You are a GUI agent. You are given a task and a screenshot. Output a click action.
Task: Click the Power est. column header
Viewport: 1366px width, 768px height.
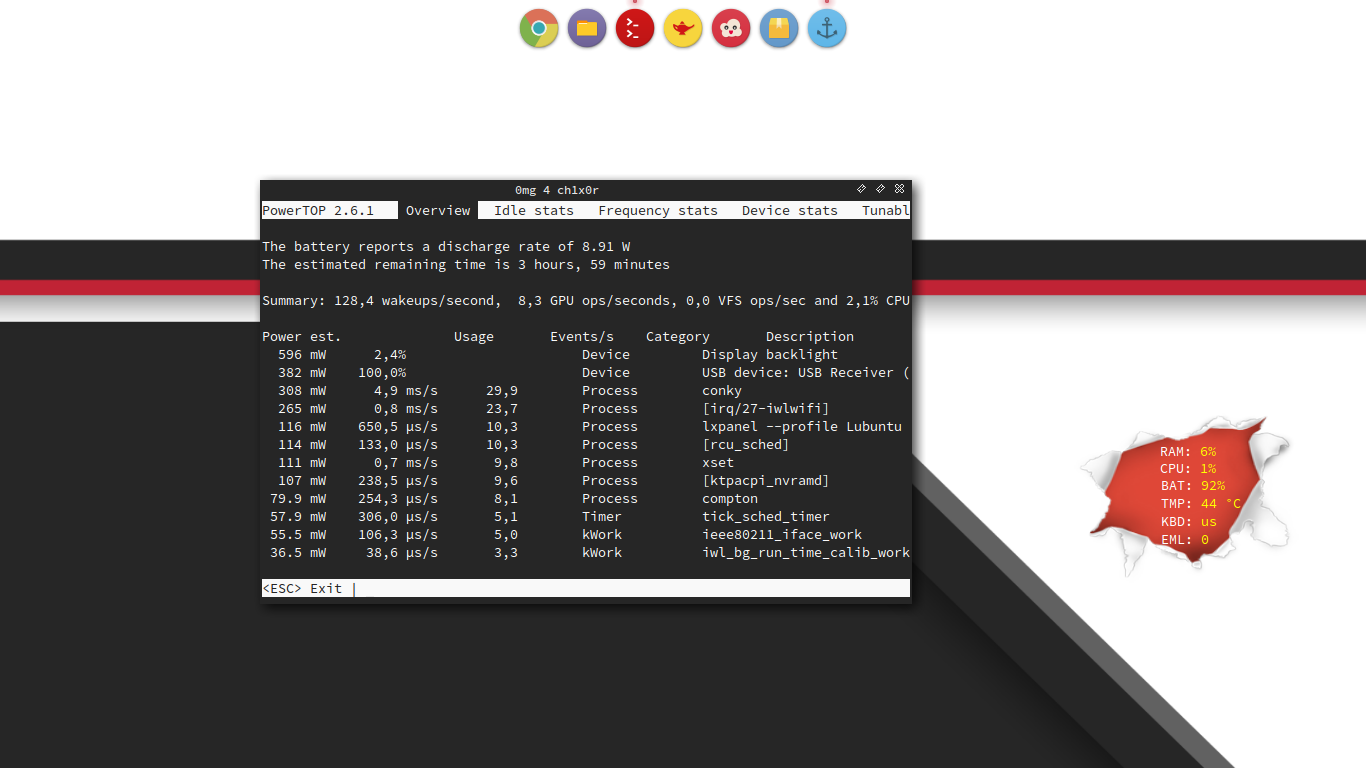[302, 336]
